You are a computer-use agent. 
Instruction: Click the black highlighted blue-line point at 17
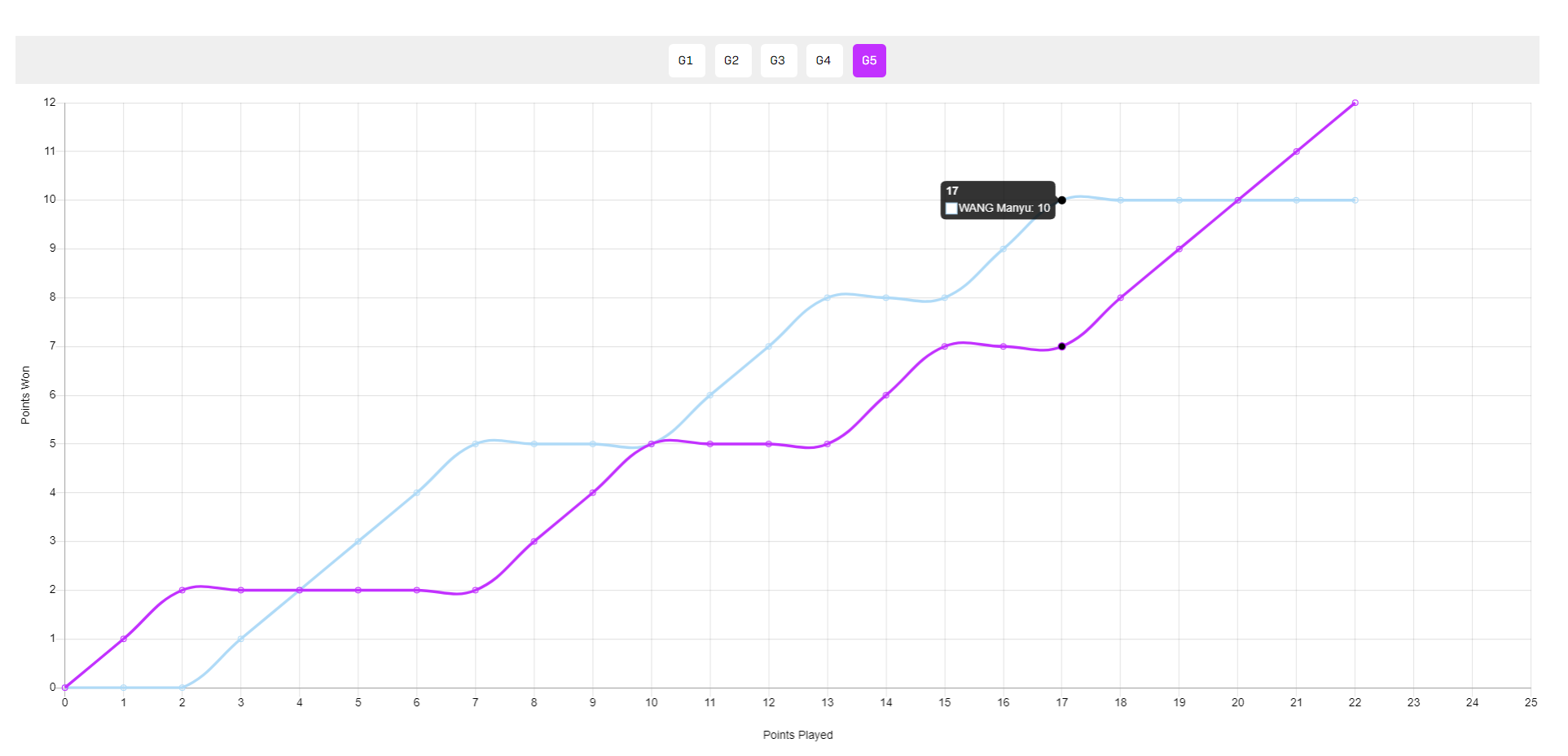coord(1061,200)
